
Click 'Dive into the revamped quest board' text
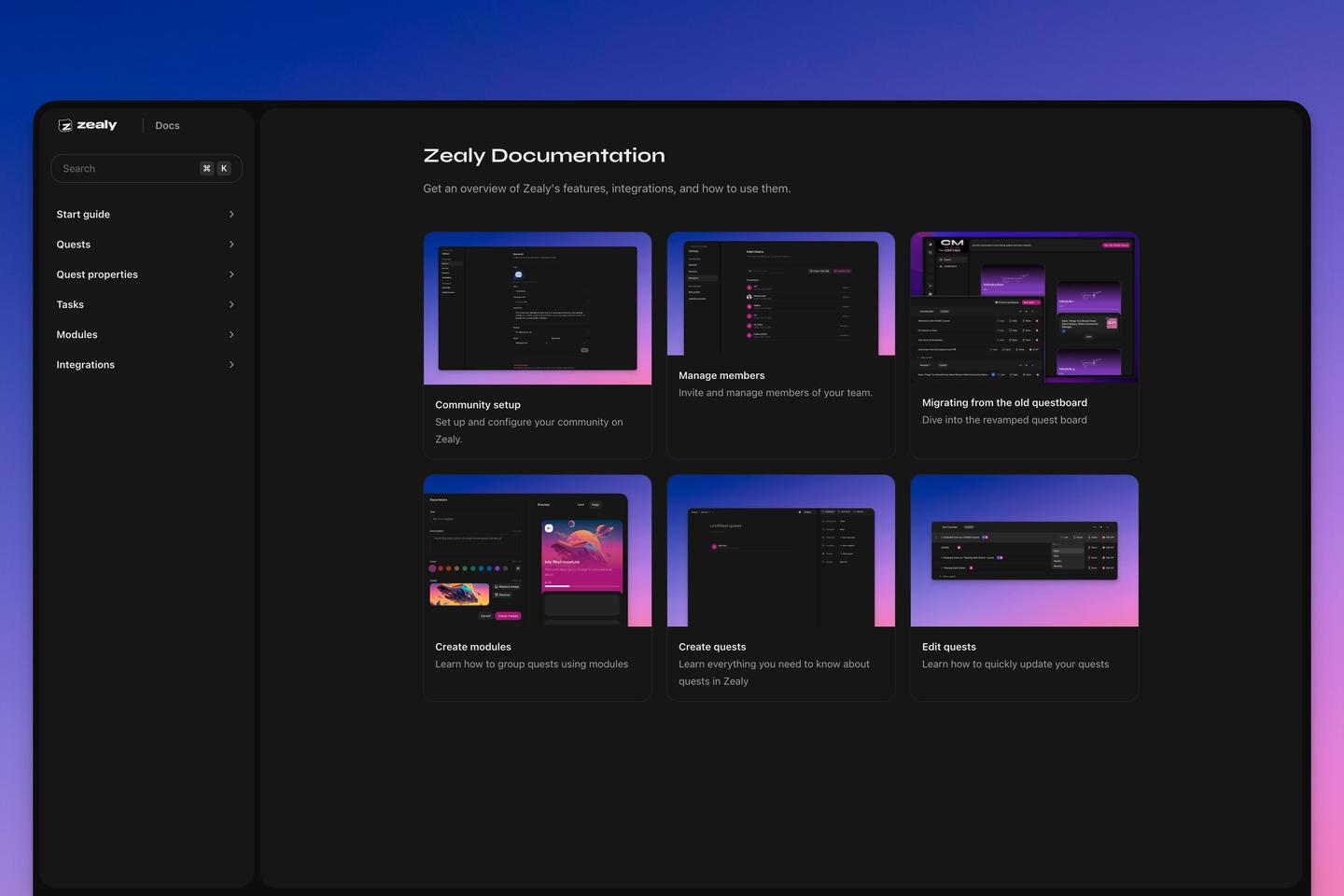coord(1004,420)
